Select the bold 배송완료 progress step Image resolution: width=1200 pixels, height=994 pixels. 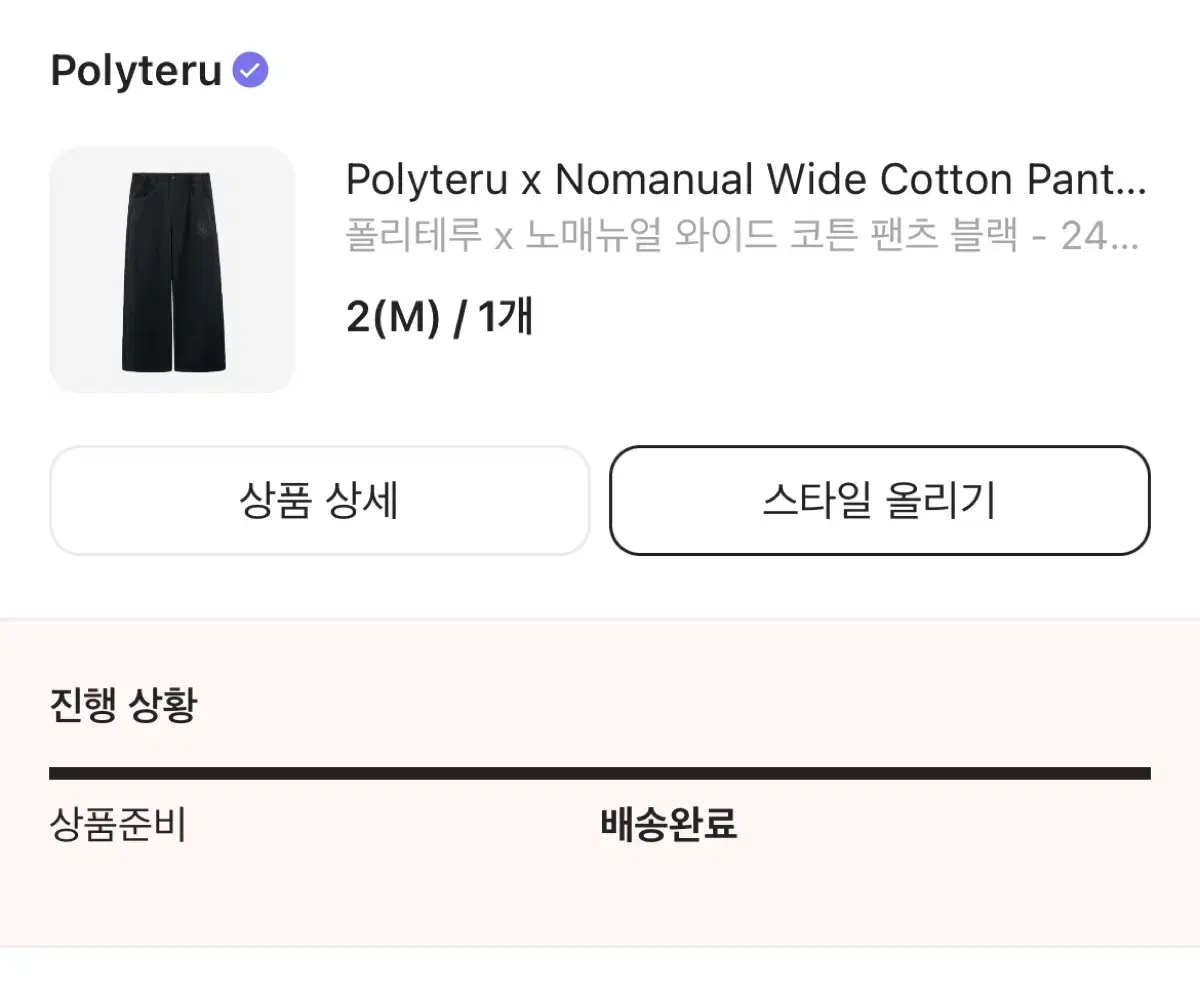click(669, 826)
